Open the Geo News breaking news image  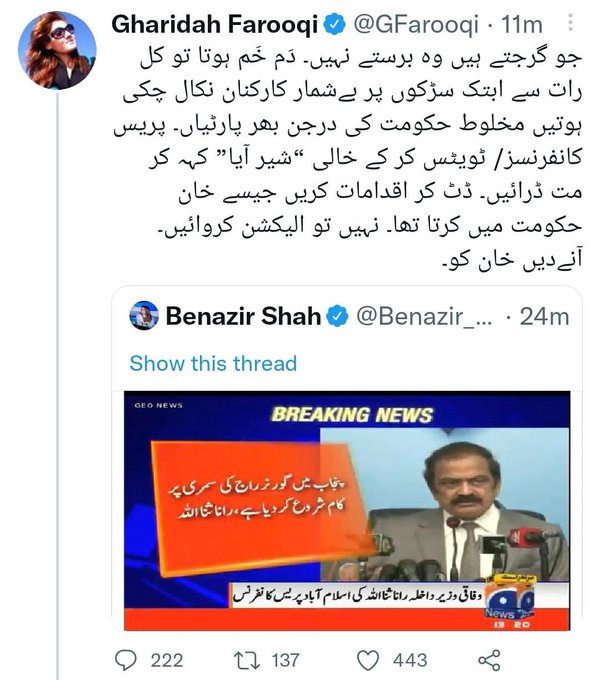(347, 510)
